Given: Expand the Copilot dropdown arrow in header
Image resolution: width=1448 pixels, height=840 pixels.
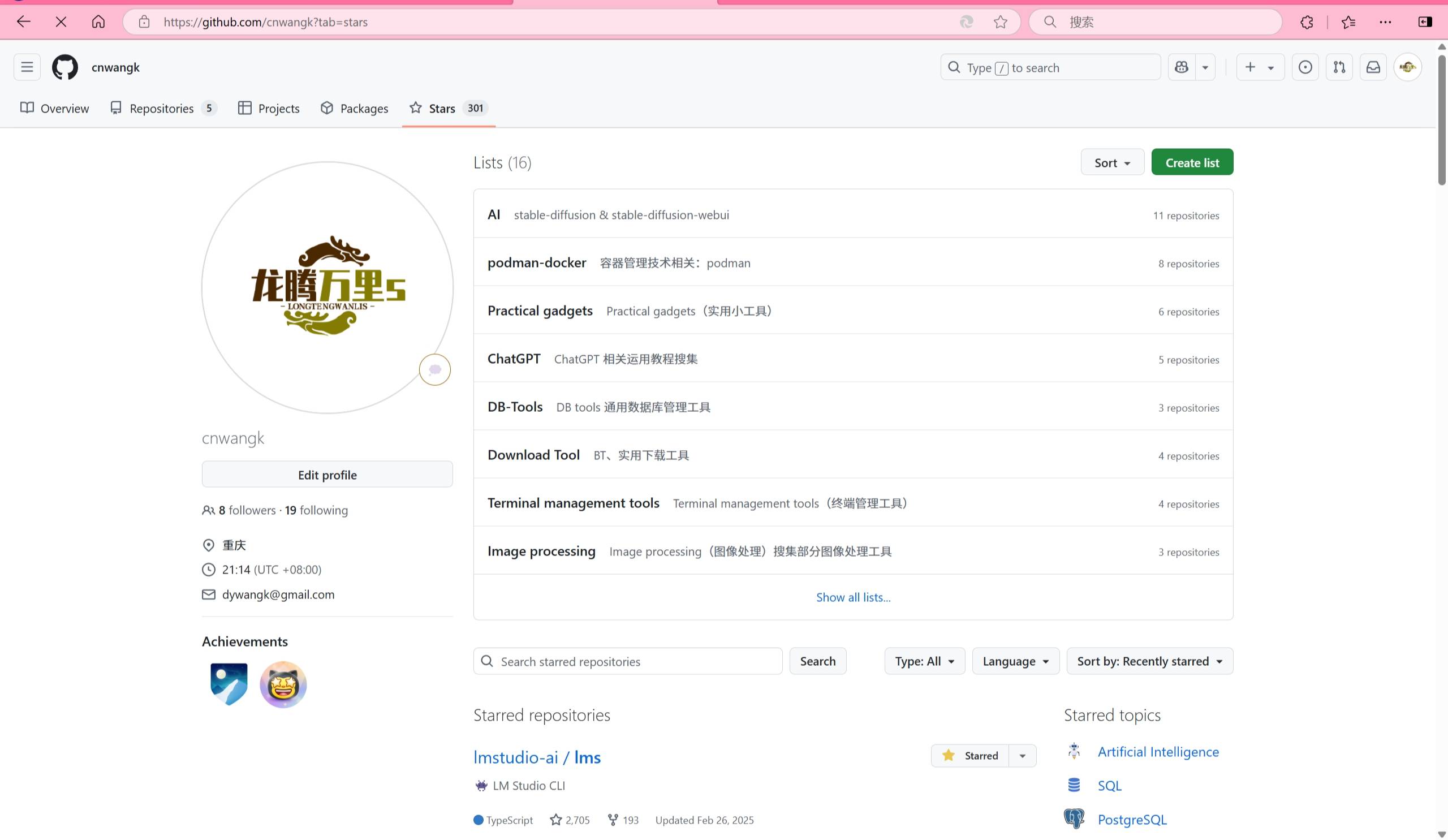Looking at the screenshot, I should click(x=1205, y=67).
